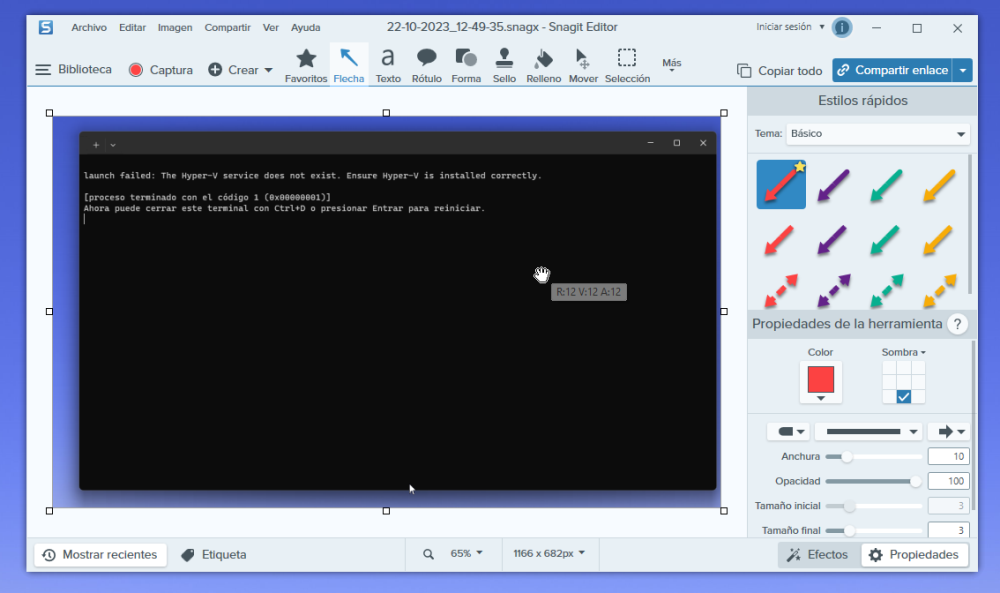This screenshot has width=1000, height=593.
Task: Click the Compartir enlace button
Action: coord(892,70)
